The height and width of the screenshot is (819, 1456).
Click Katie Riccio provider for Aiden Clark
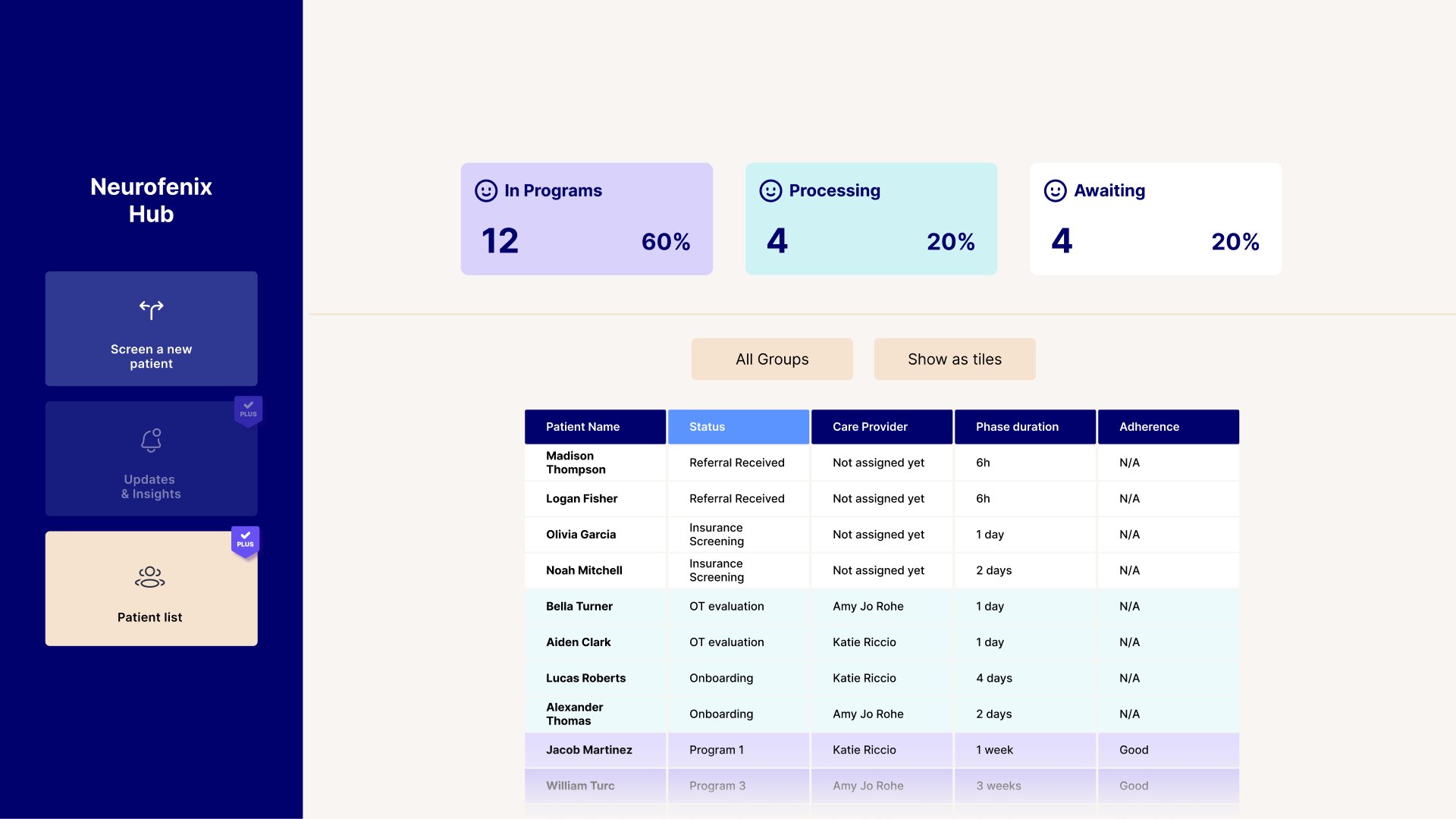(x=864, y=642)
